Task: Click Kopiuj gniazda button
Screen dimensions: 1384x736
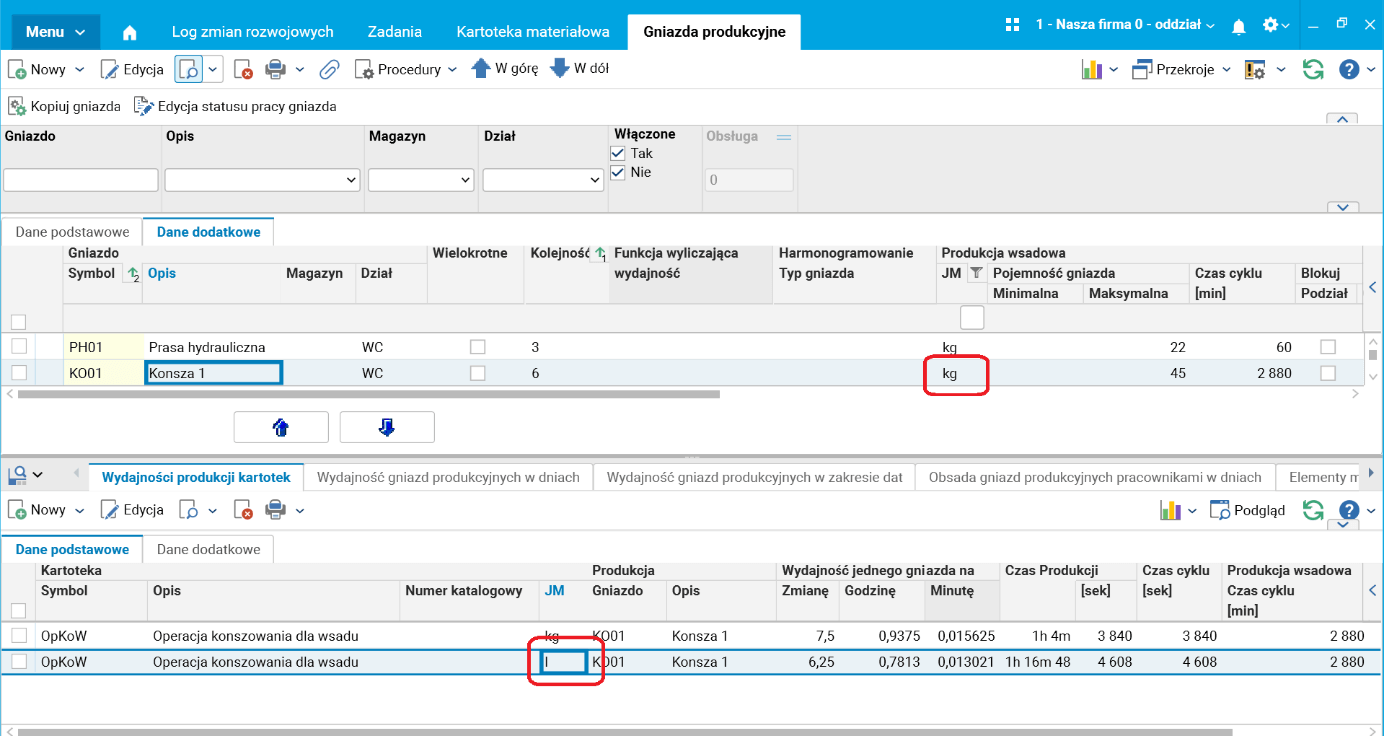Action: (x=65, y=106)
